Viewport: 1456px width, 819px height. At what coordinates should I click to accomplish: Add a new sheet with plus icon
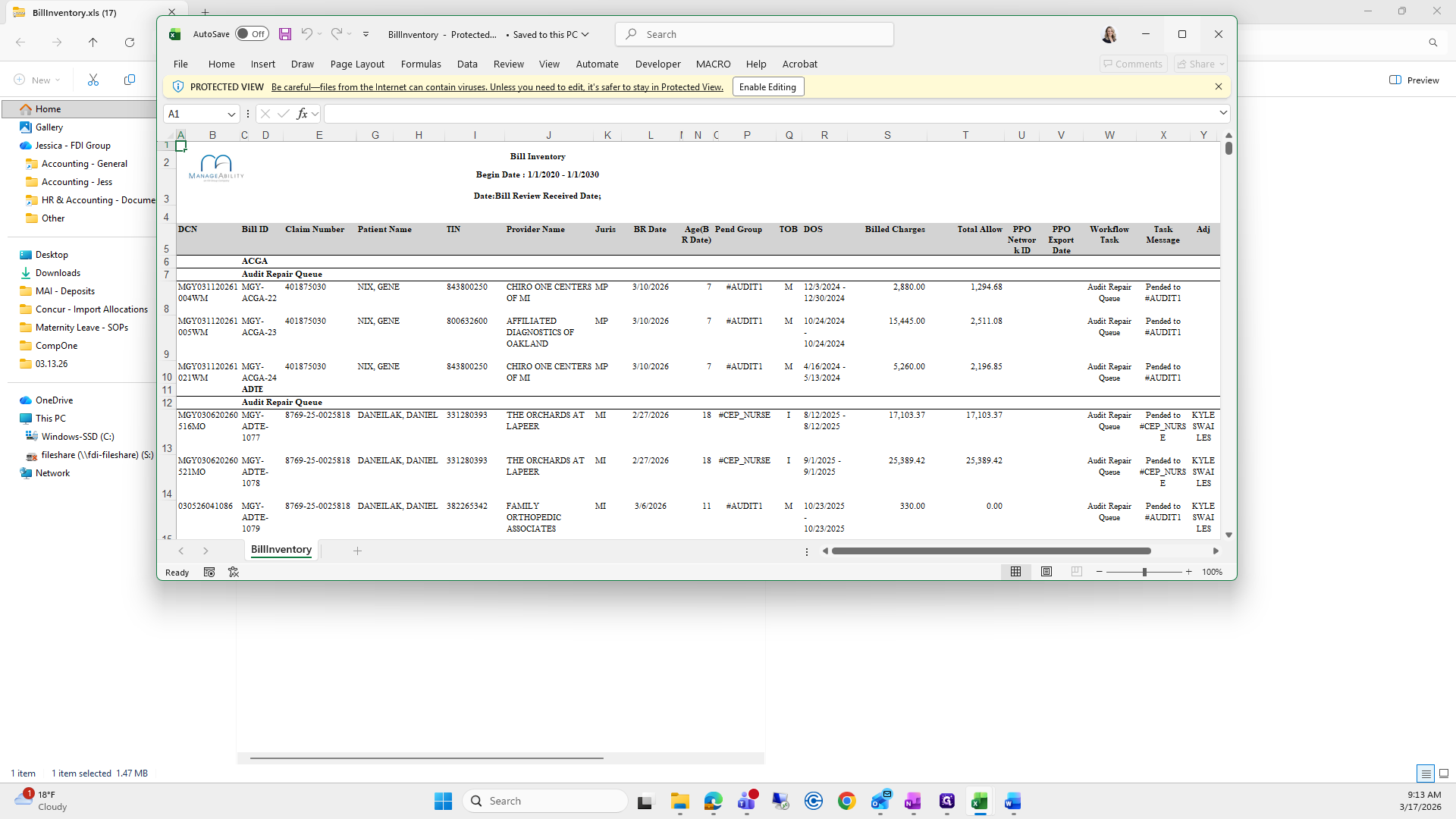point(357,551)
